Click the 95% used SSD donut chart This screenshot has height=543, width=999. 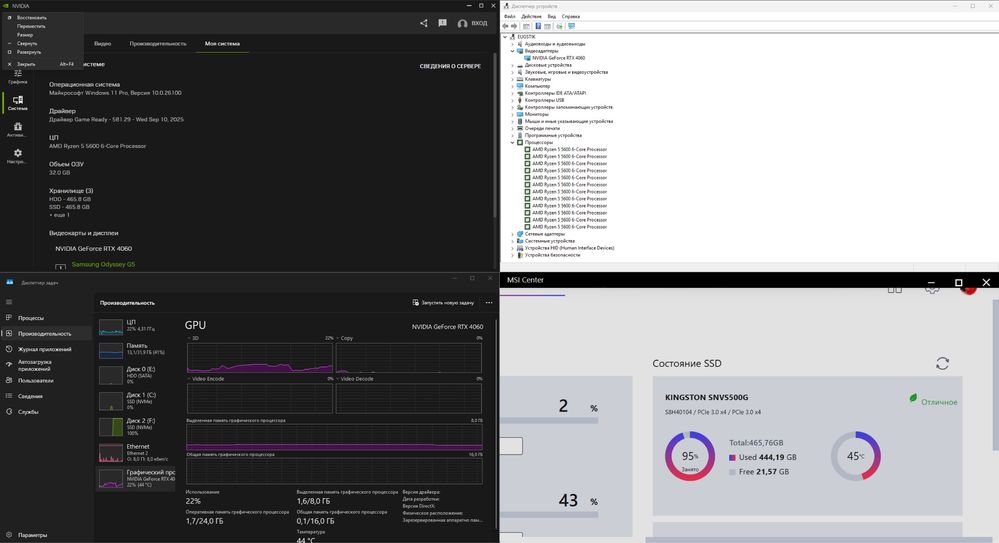(x=690, y=456)
